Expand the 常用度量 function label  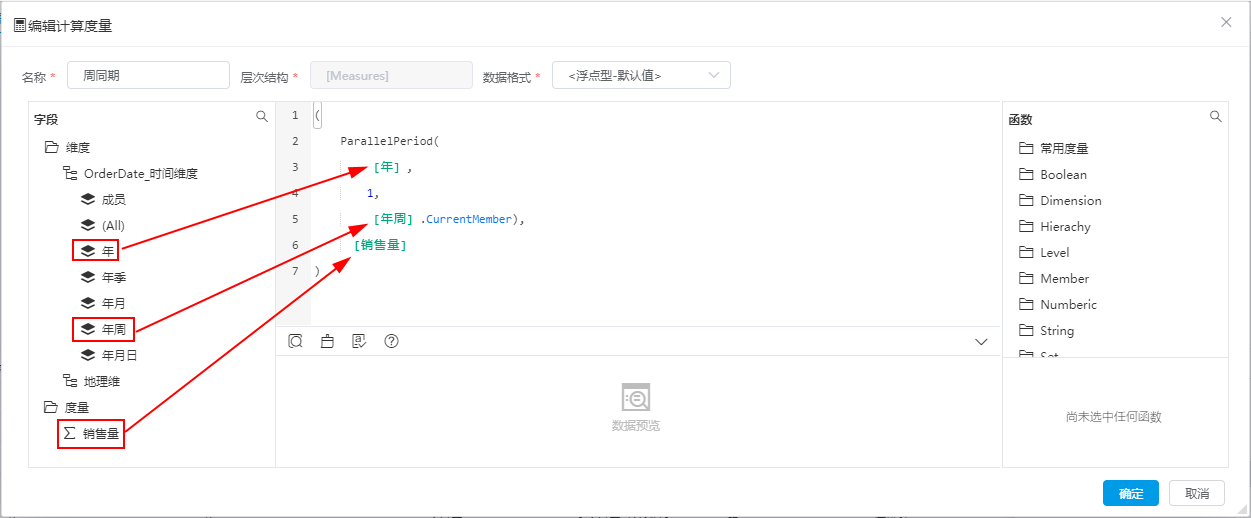[1064, 148]
